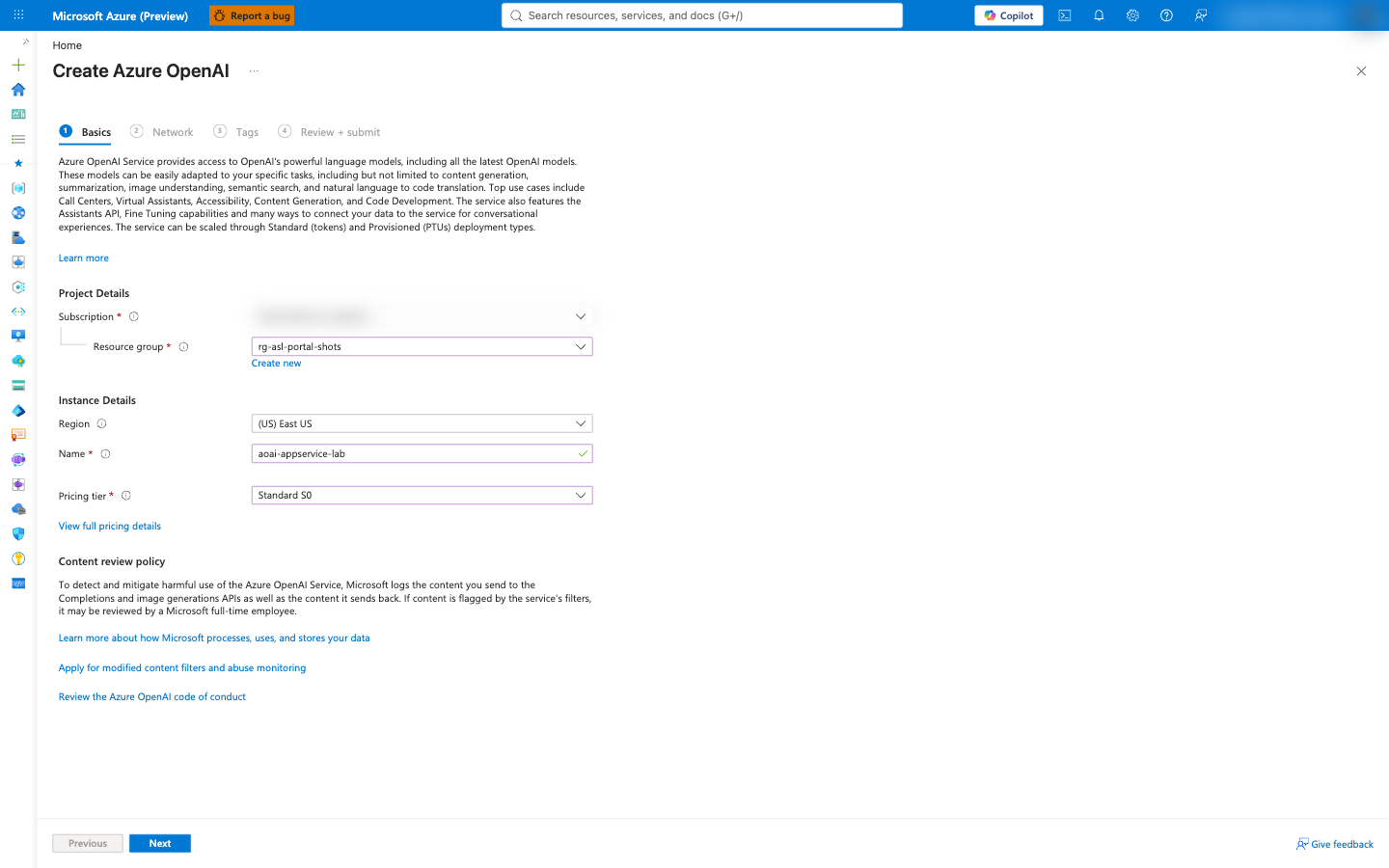The width and height of the screenshot is (1389, 868).
Task: Switch to the Network tab
Action: (x=162, y=132)
